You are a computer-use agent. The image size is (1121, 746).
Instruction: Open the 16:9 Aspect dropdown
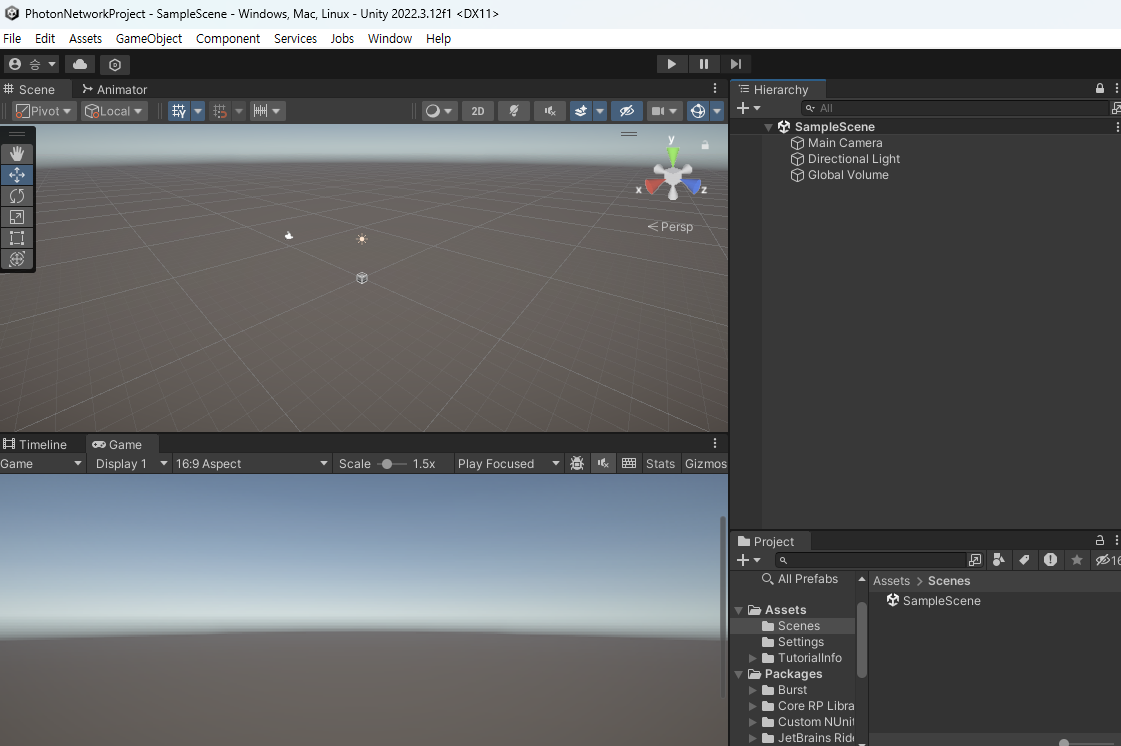pos(251,463)
